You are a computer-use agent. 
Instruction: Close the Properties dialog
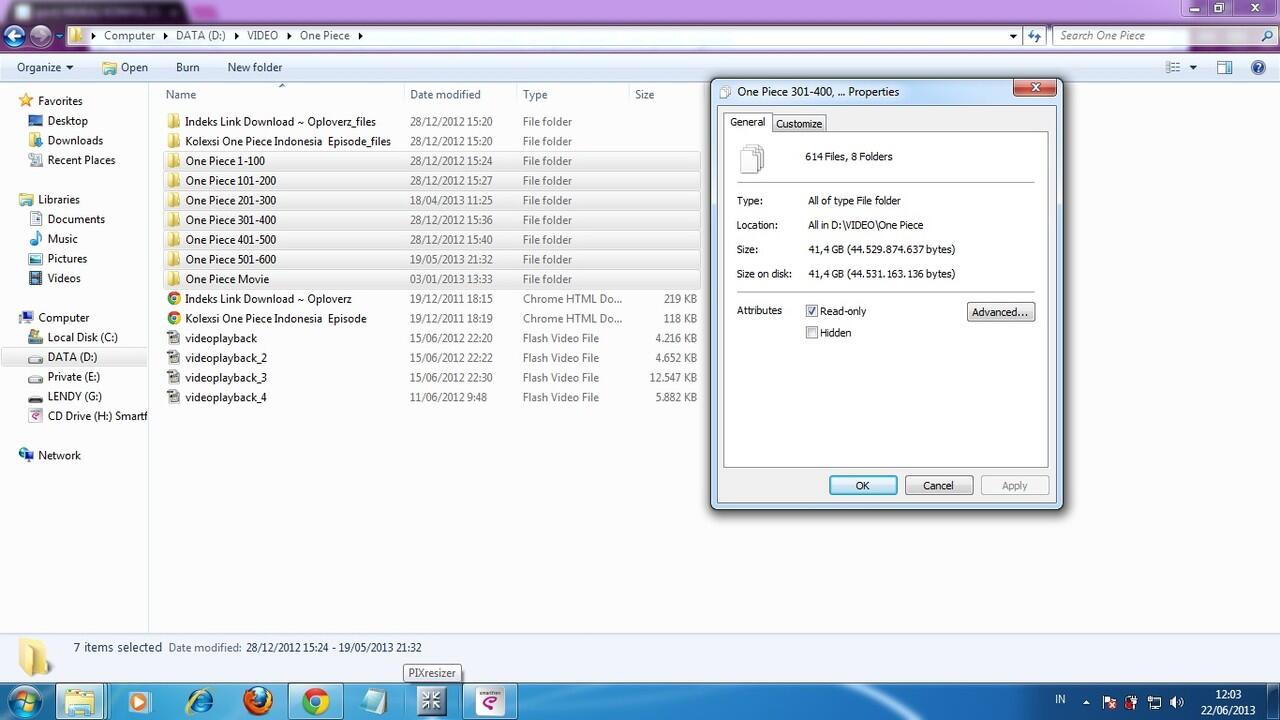coord(1035,88)
